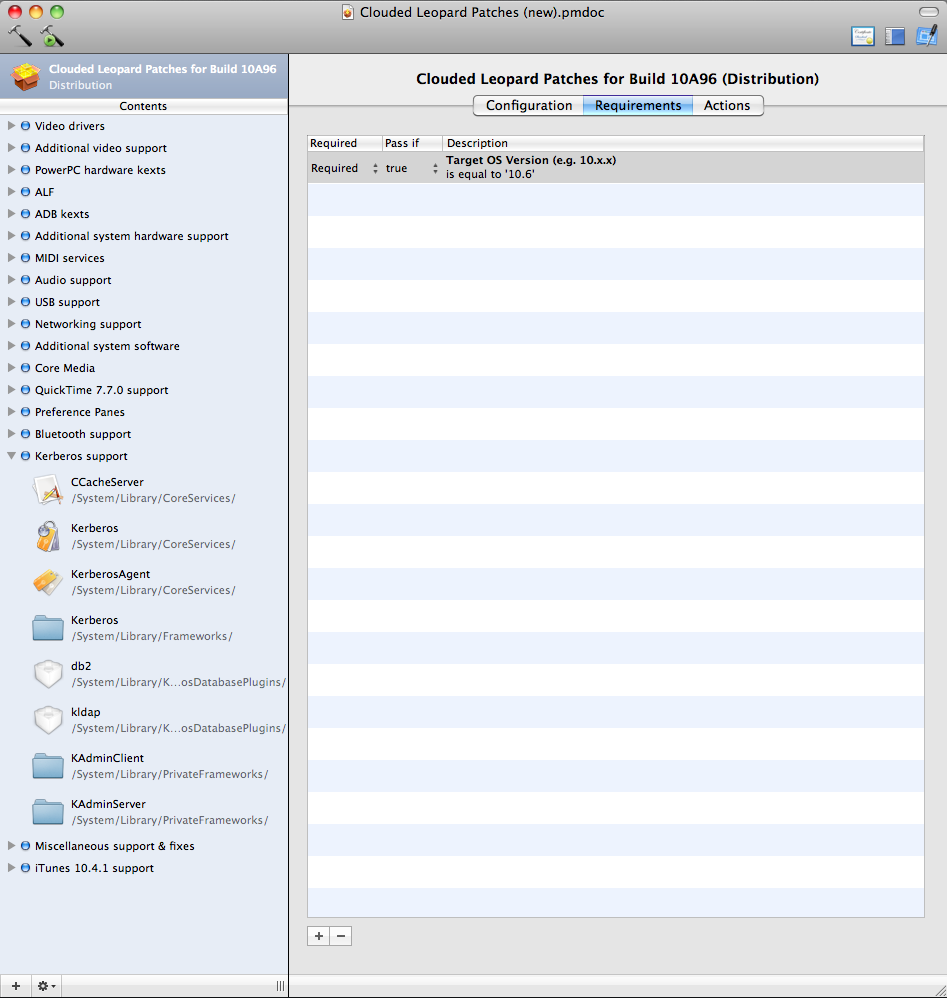The image size is (947, 998).
Task: Click the sidebar resize handle at bottom
Action: tap(280, 986)
